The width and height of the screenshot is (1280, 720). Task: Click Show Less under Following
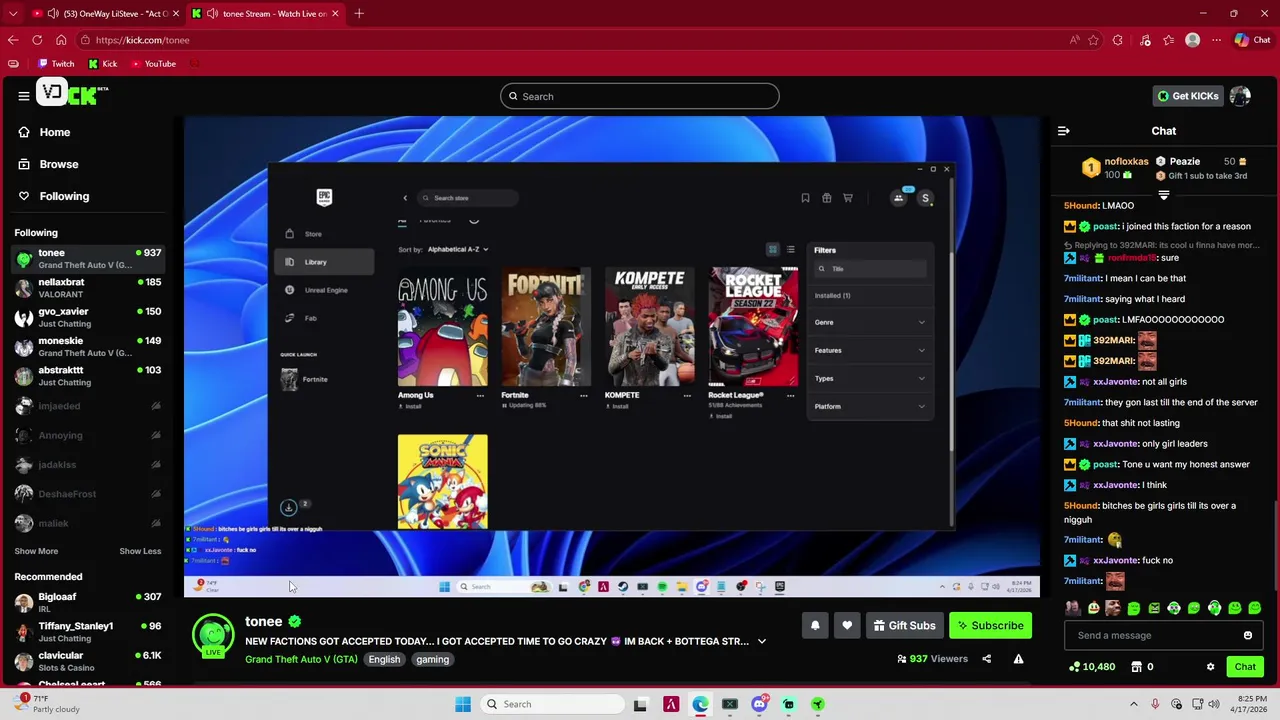click(x=140, y=551)
